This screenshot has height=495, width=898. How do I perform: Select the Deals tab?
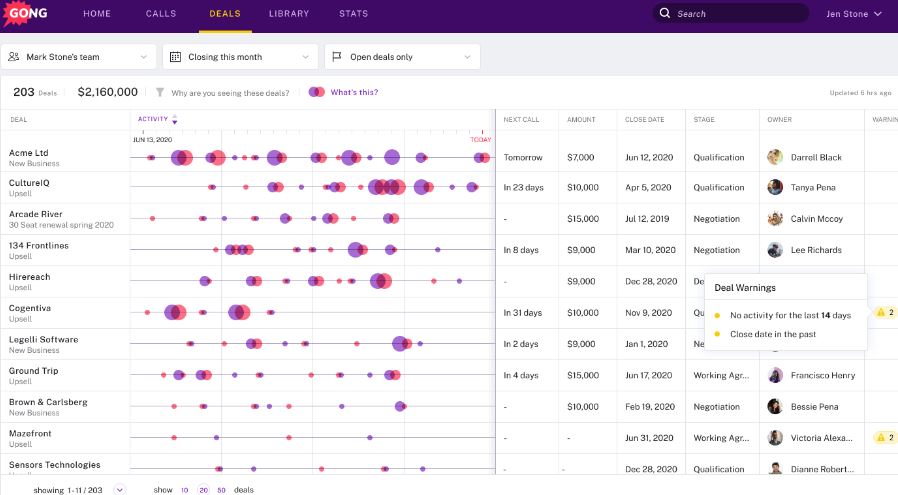(x=225, y=14)
